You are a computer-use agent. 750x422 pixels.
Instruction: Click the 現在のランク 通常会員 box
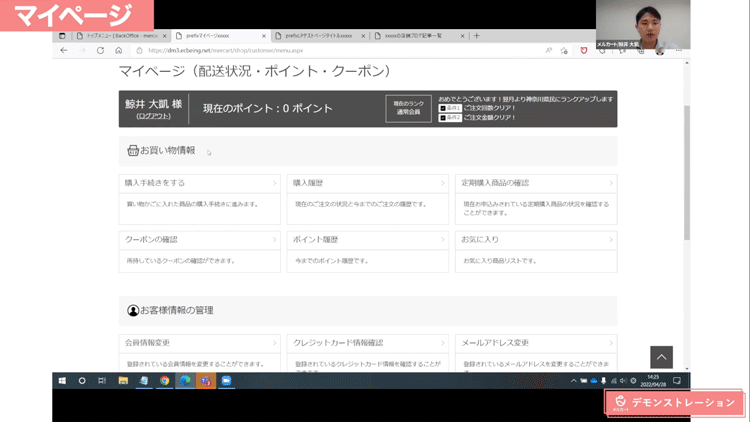[x=408, y=109]
